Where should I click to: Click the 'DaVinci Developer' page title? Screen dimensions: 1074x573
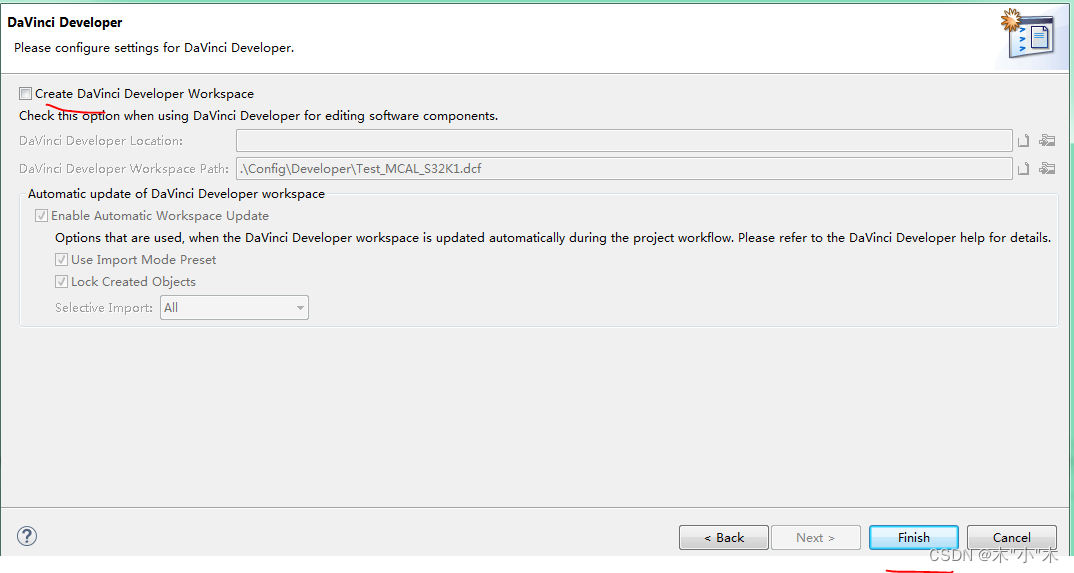[65, 23]
